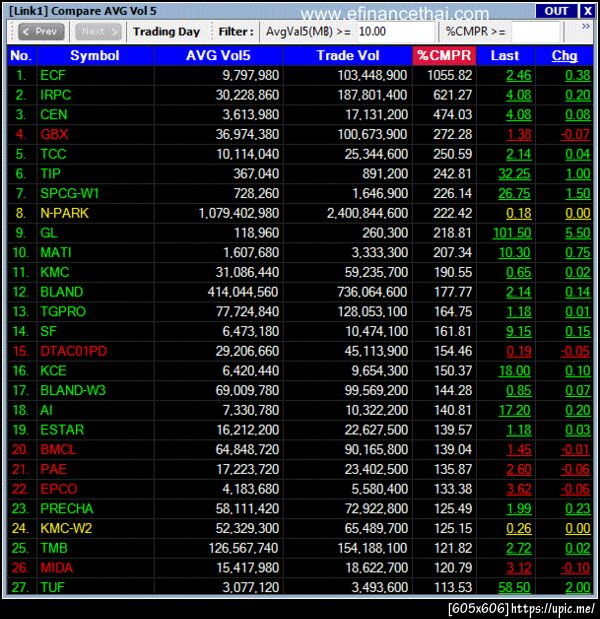Select the IRPC symbol

(56, 95)
